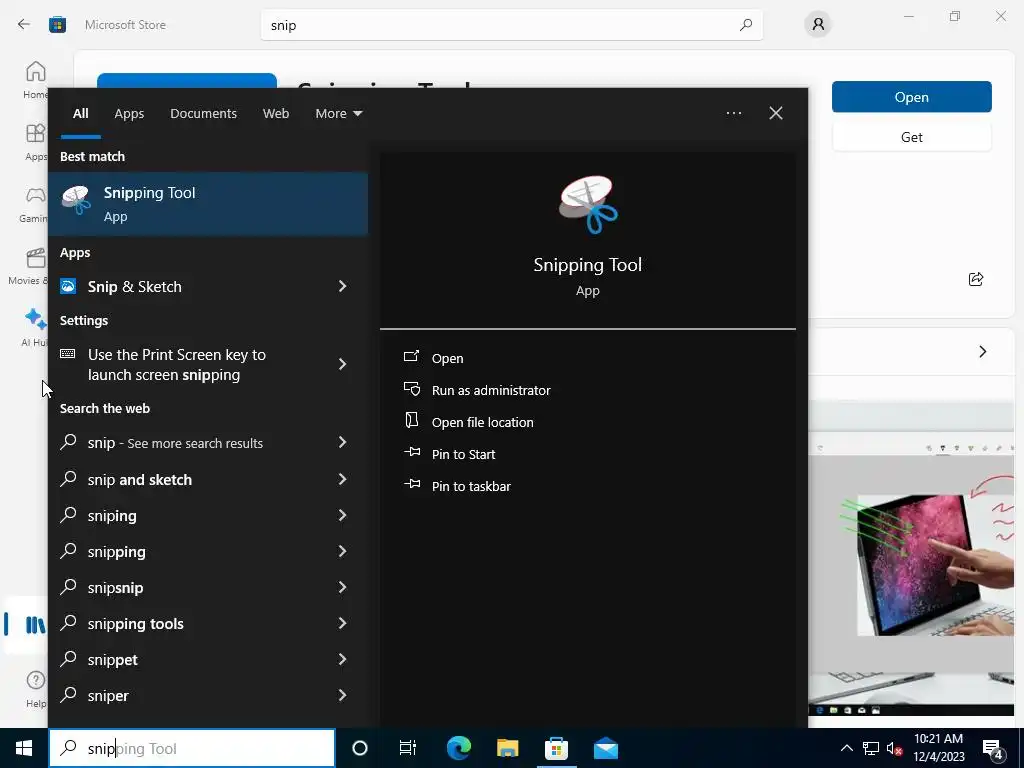Switch to the All search tab
Viewport: 1024px width, 768px height.
coord(80,113)
